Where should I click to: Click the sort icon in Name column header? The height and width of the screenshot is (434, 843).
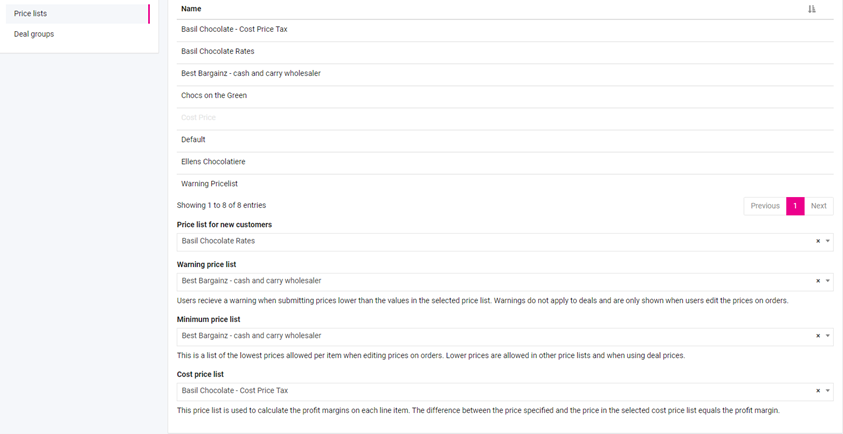(811, 9)
